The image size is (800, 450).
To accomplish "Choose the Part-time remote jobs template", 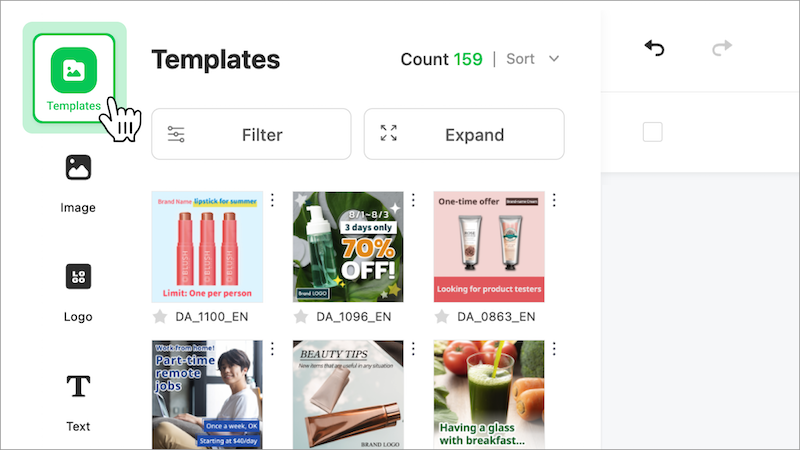I will point(207,395).
